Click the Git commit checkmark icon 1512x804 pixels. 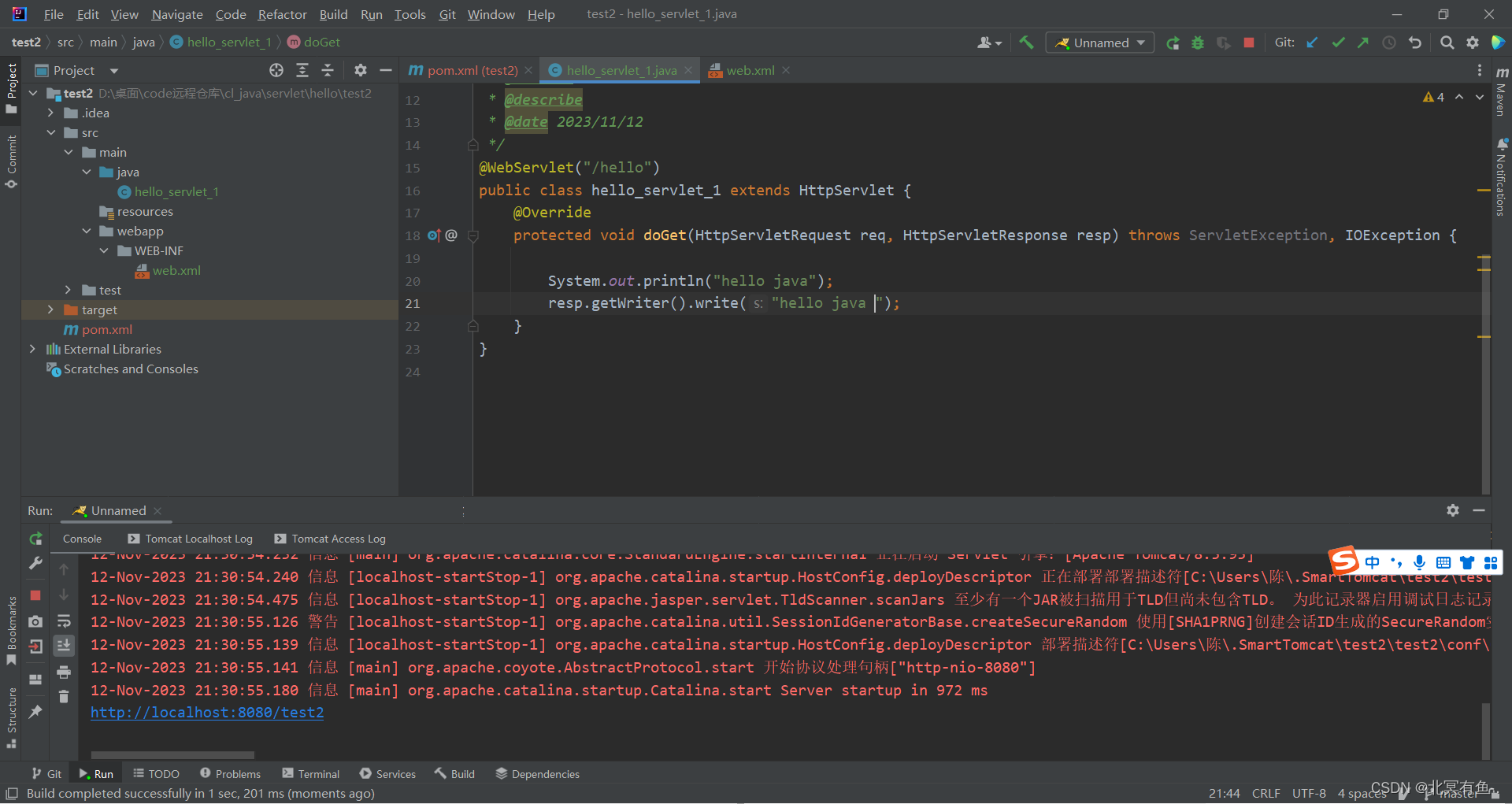[x=1338, y=43]
